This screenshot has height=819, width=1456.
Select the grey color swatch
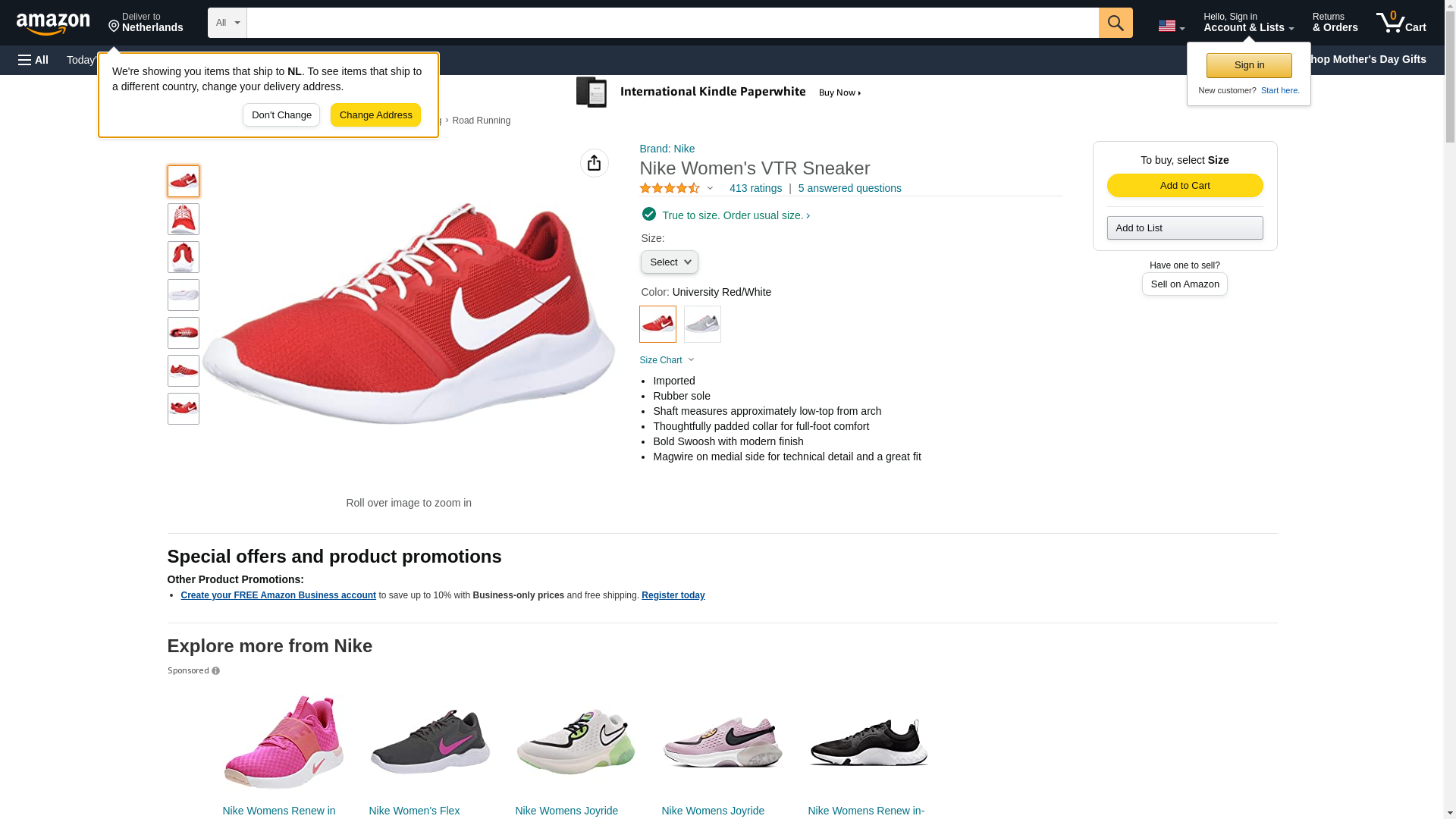click(x=702, y=324)
